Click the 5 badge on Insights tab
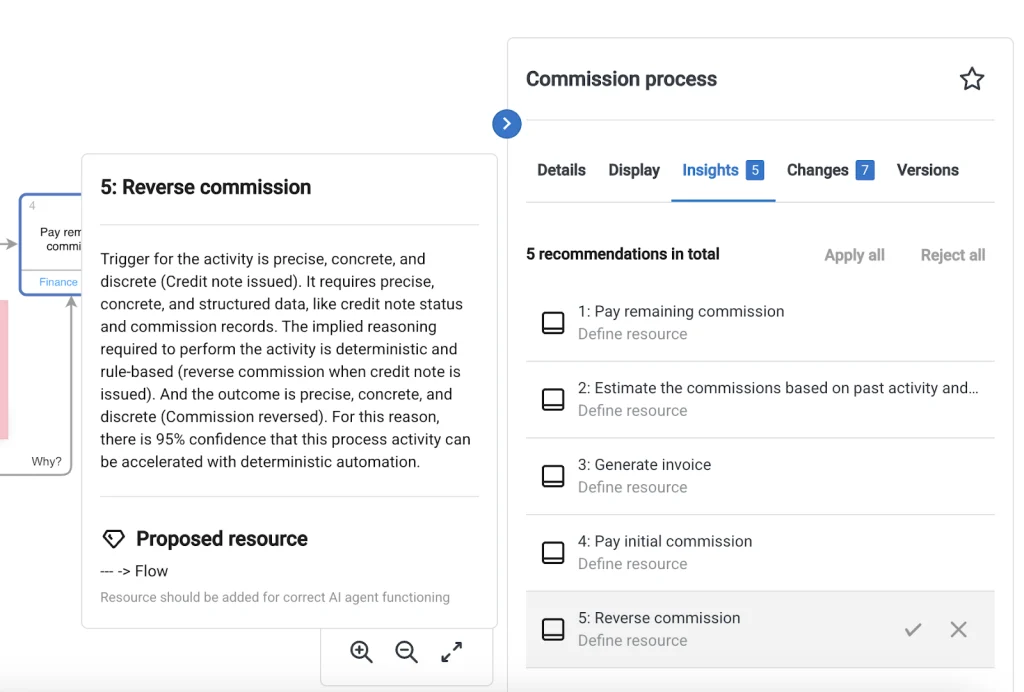This screenshot has width=1024, height=692. point(755,170)
